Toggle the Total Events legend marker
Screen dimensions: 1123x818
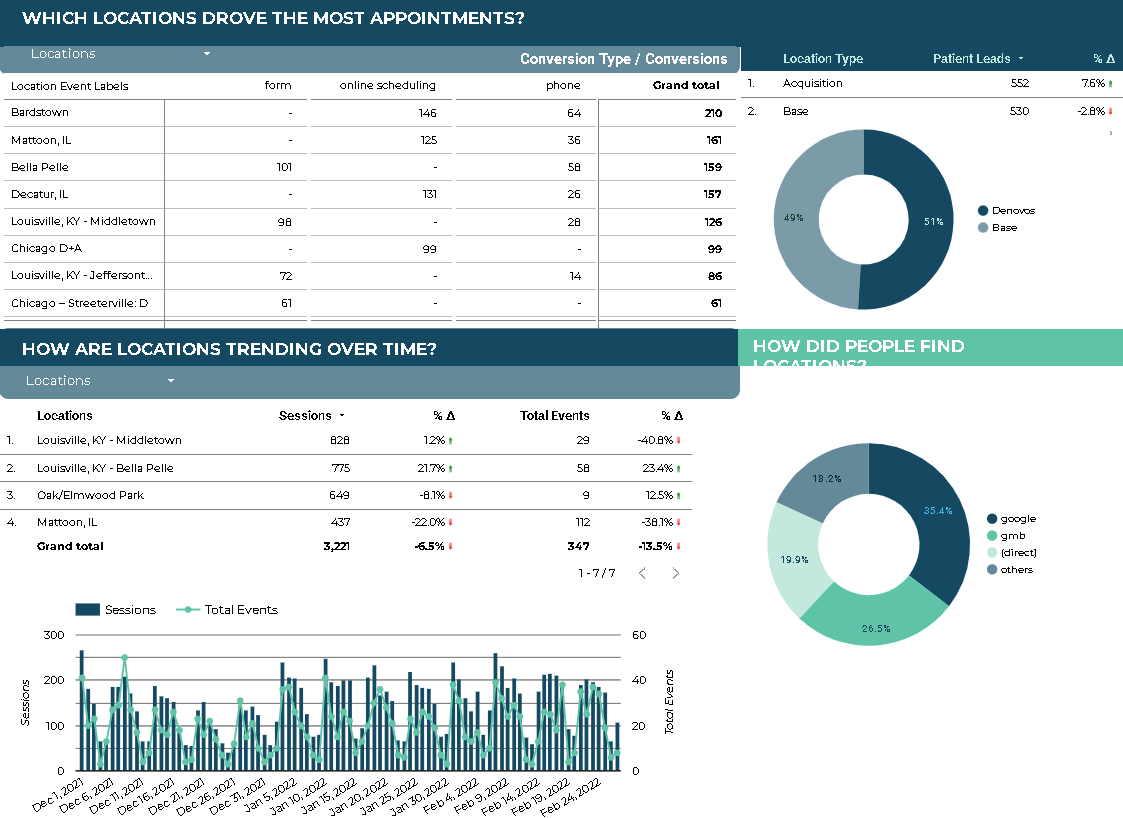188,610
